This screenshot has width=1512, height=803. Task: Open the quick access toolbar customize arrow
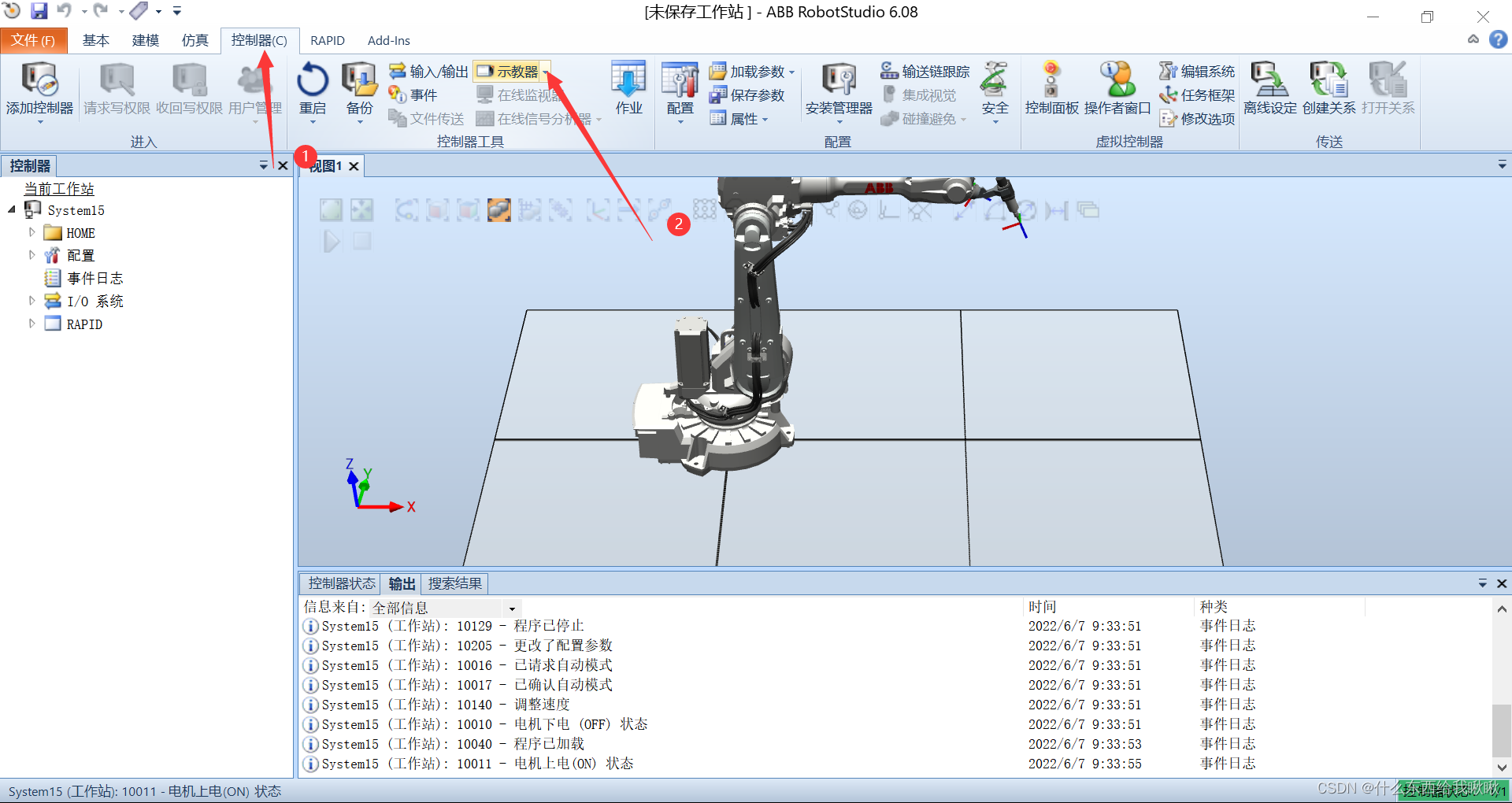tap(177, 11)
